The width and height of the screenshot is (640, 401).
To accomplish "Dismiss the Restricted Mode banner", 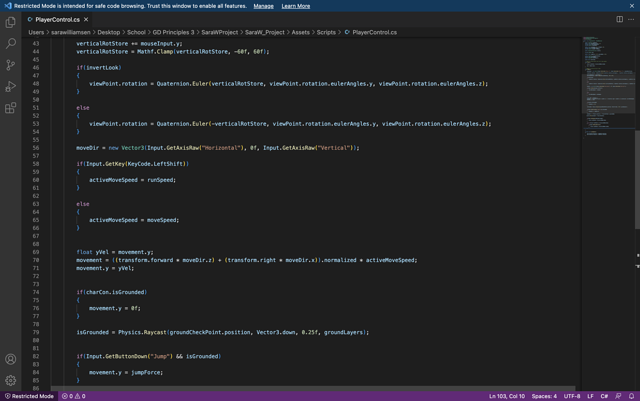I will pos(632,6).
